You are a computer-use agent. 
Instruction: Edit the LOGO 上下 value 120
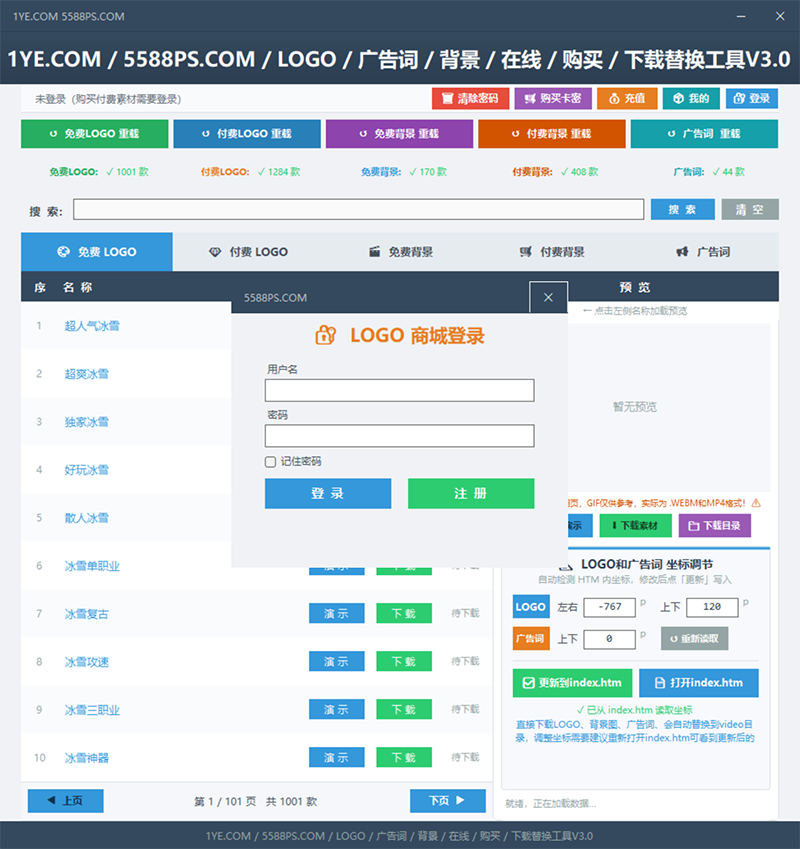[x=712, y=607]
